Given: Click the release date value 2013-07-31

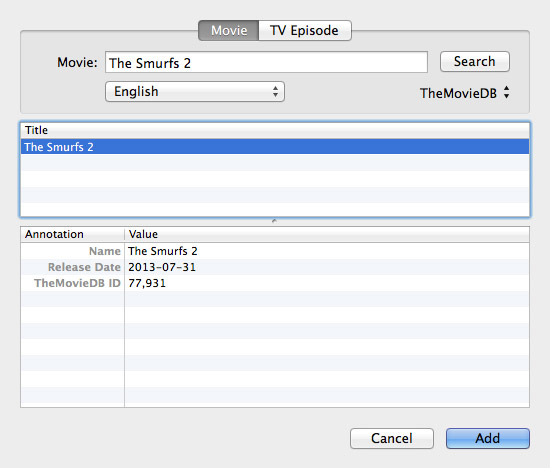Looking at the screenshot, I should click(x=162, y=267).
